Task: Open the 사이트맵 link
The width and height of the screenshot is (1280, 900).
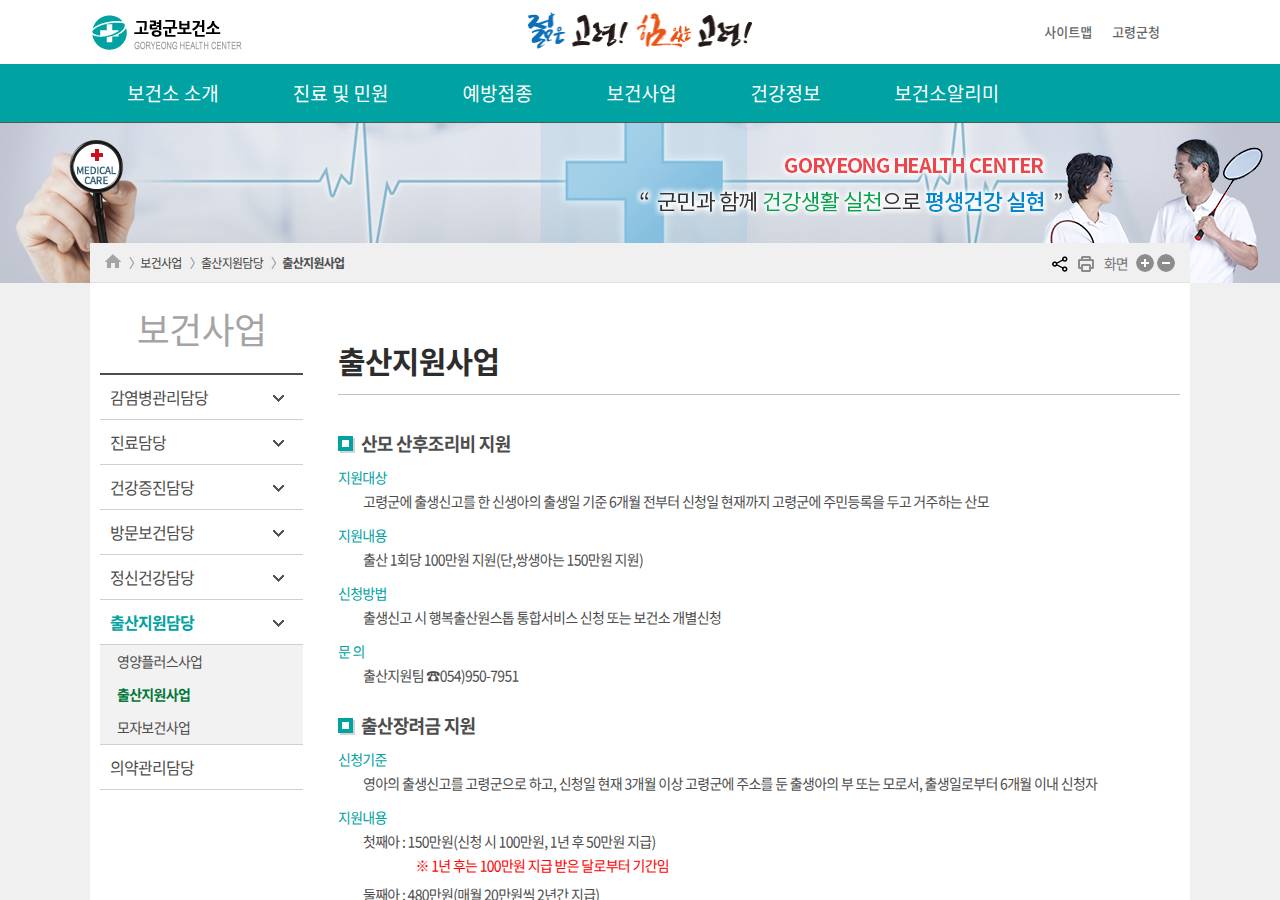Action: [x=1068, y=32]
